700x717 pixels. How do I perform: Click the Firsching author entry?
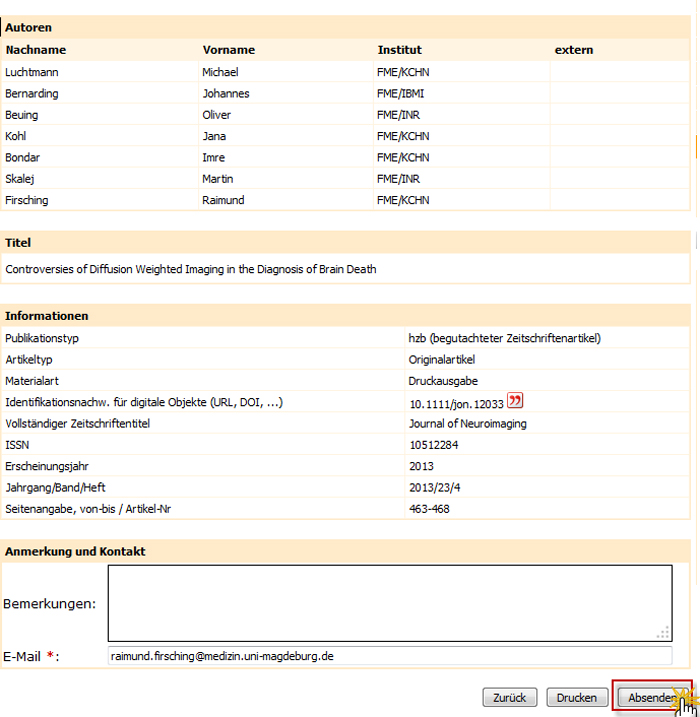pyautogui.click(x=27, y=200)
